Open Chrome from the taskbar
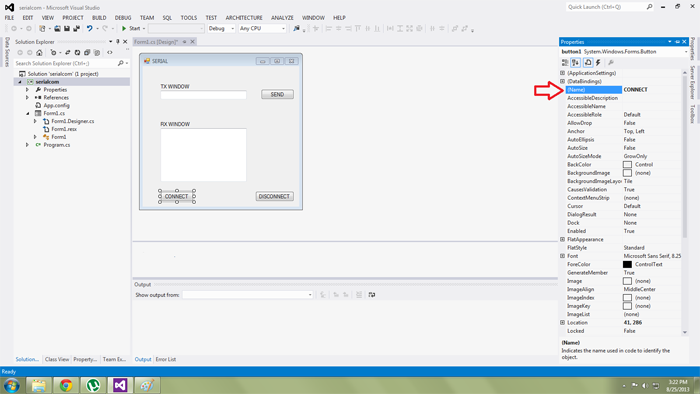 [x=66, y=385]
